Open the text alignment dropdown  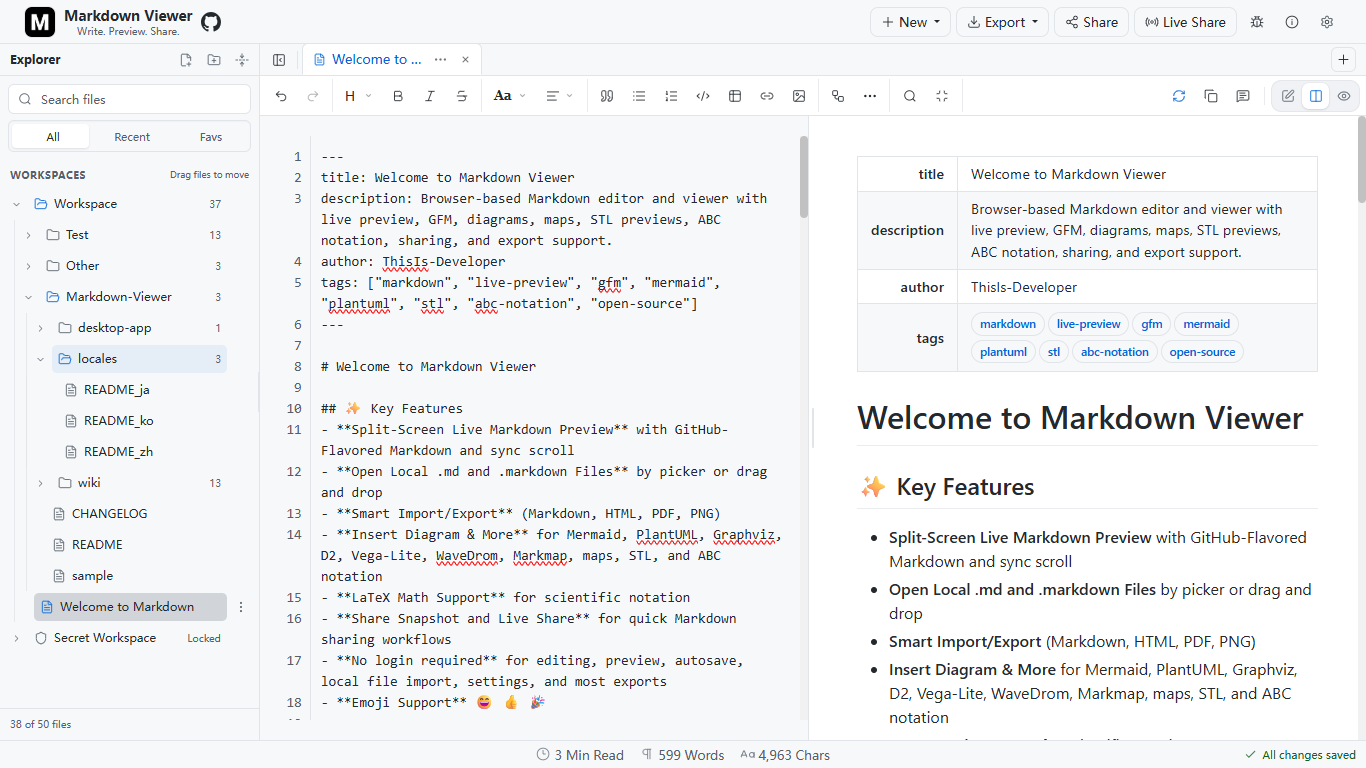click(559, 96)
